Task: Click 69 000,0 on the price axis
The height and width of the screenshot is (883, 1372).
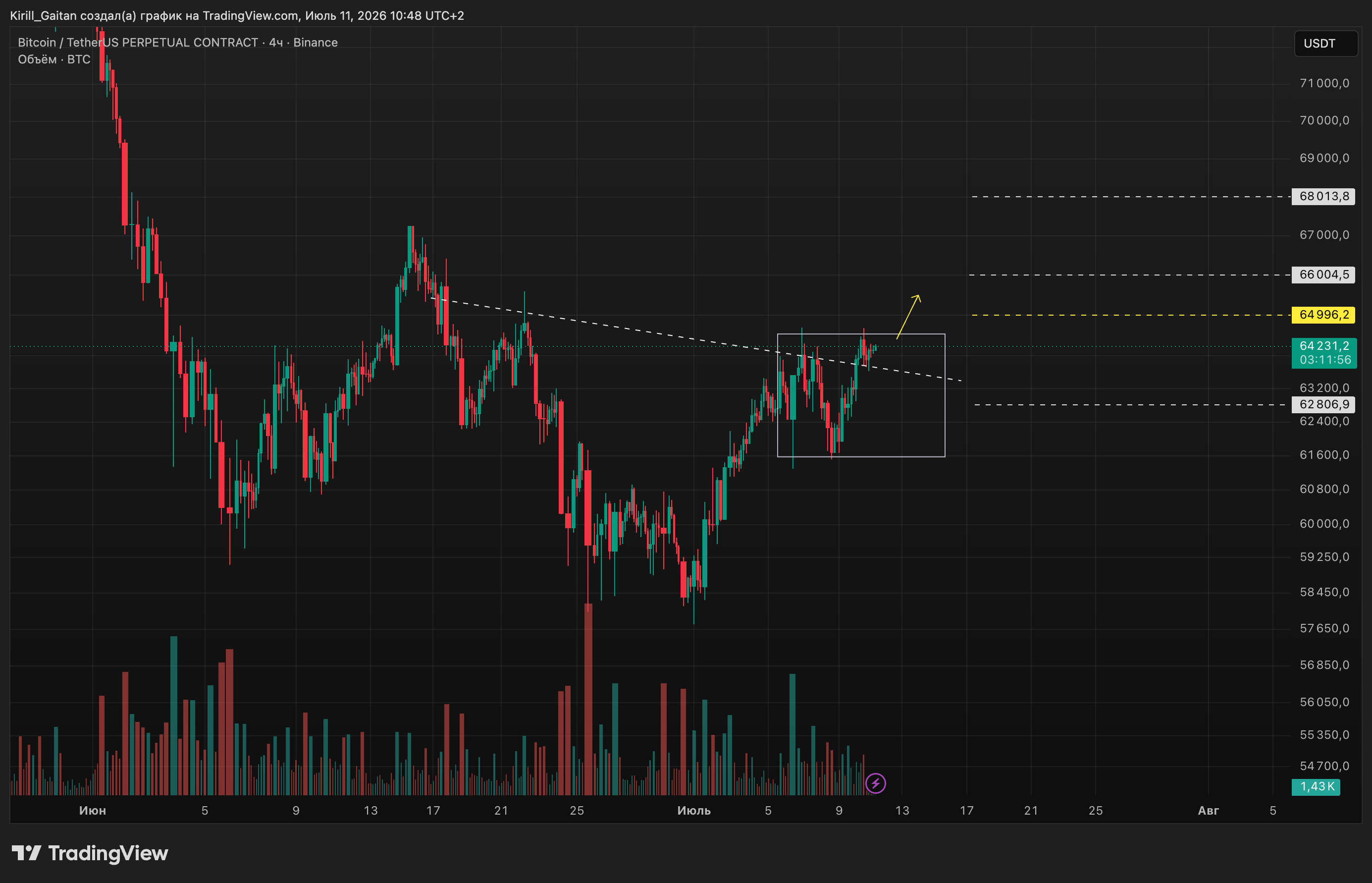Action: [x=1324, y=158]
